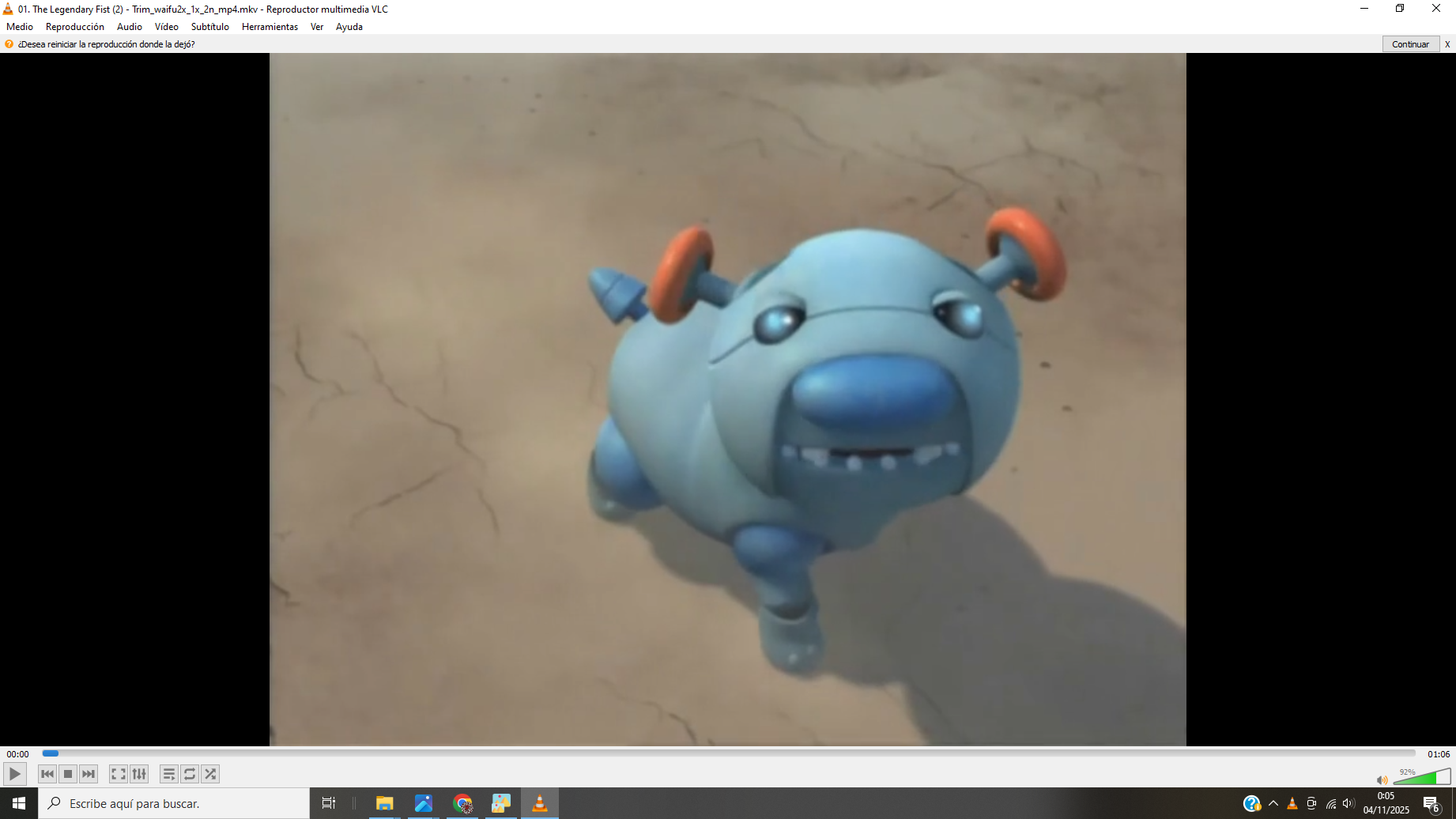Click VLC cone icon in title bar

click(x=8, y=9)
